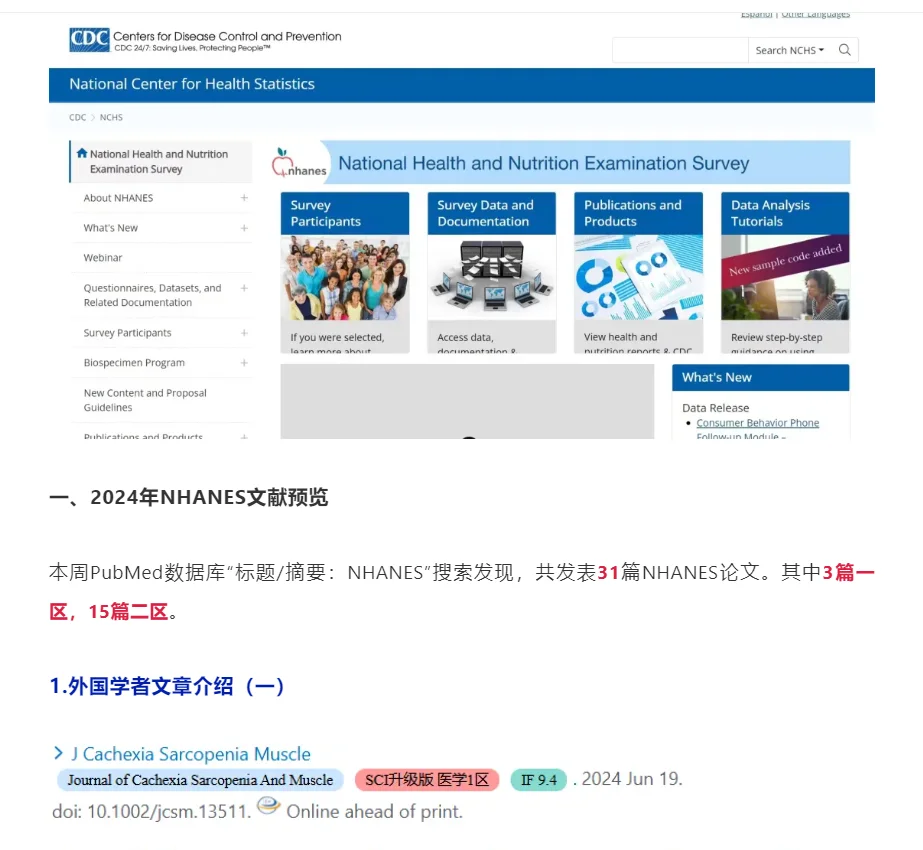Open the What's New sidebar item

click(x=111, y=228)
